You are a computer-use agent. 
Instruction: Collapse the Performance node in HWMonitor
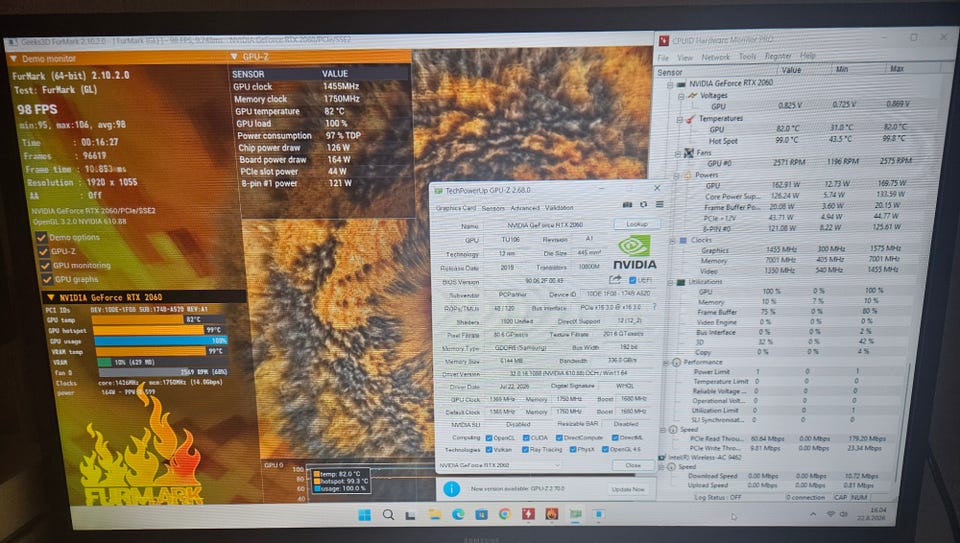(666, 362)
